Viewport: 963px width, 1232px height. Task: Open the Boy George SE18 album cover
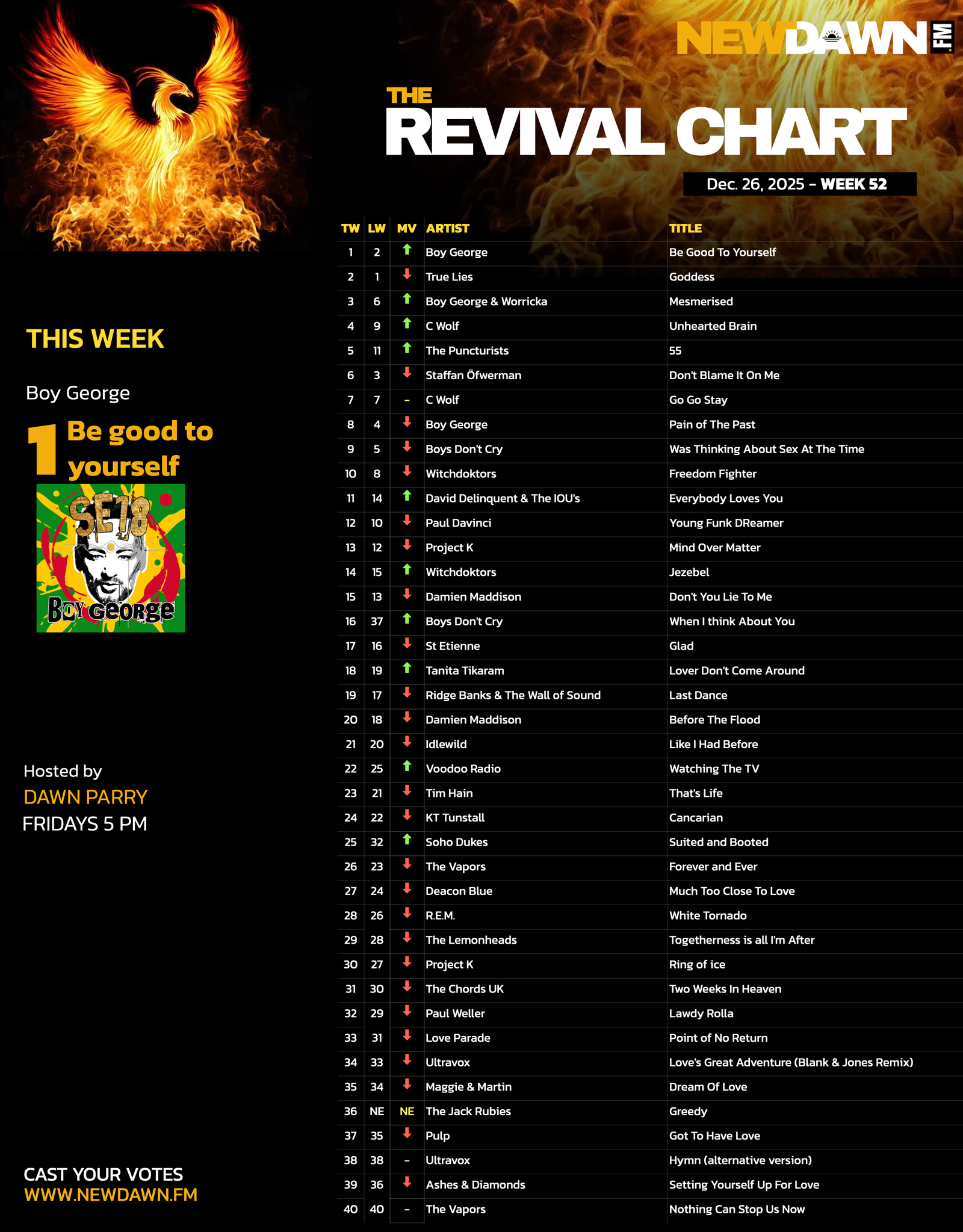click(x=111, y=558)
